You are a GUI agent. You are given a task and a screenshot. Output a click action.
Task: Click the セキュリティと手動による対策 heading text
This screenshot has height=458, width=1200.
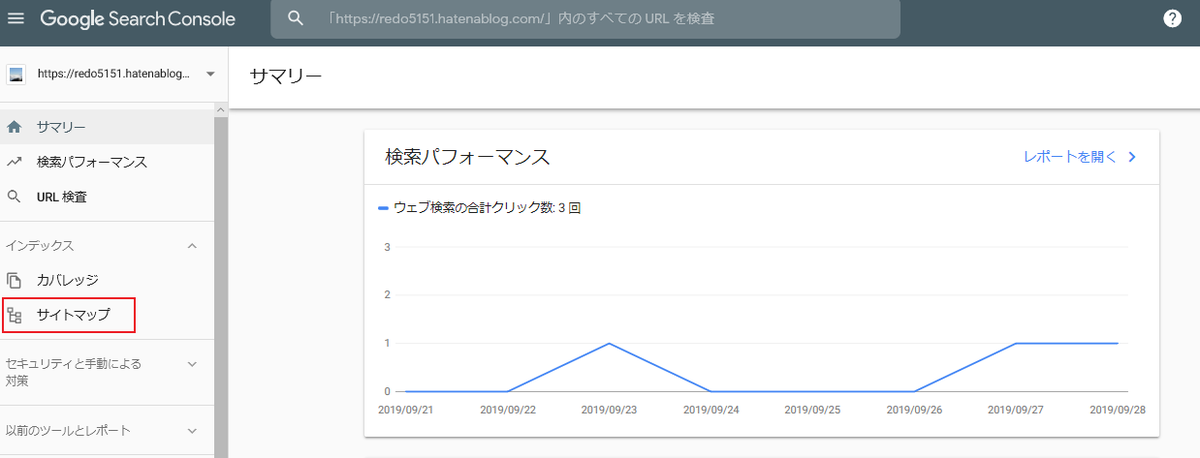pyautogui.click(x=74, y=372)
